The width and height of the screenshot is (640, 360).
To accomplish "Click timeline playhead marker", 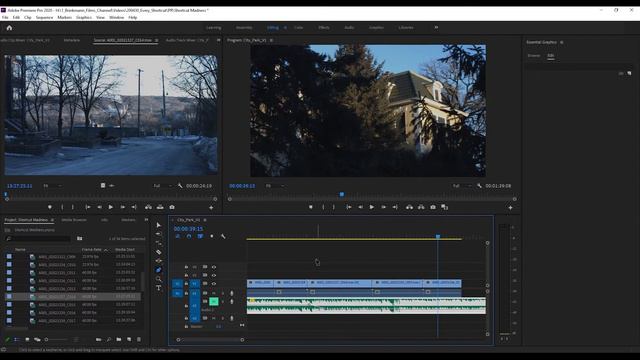I will [438, 236].
